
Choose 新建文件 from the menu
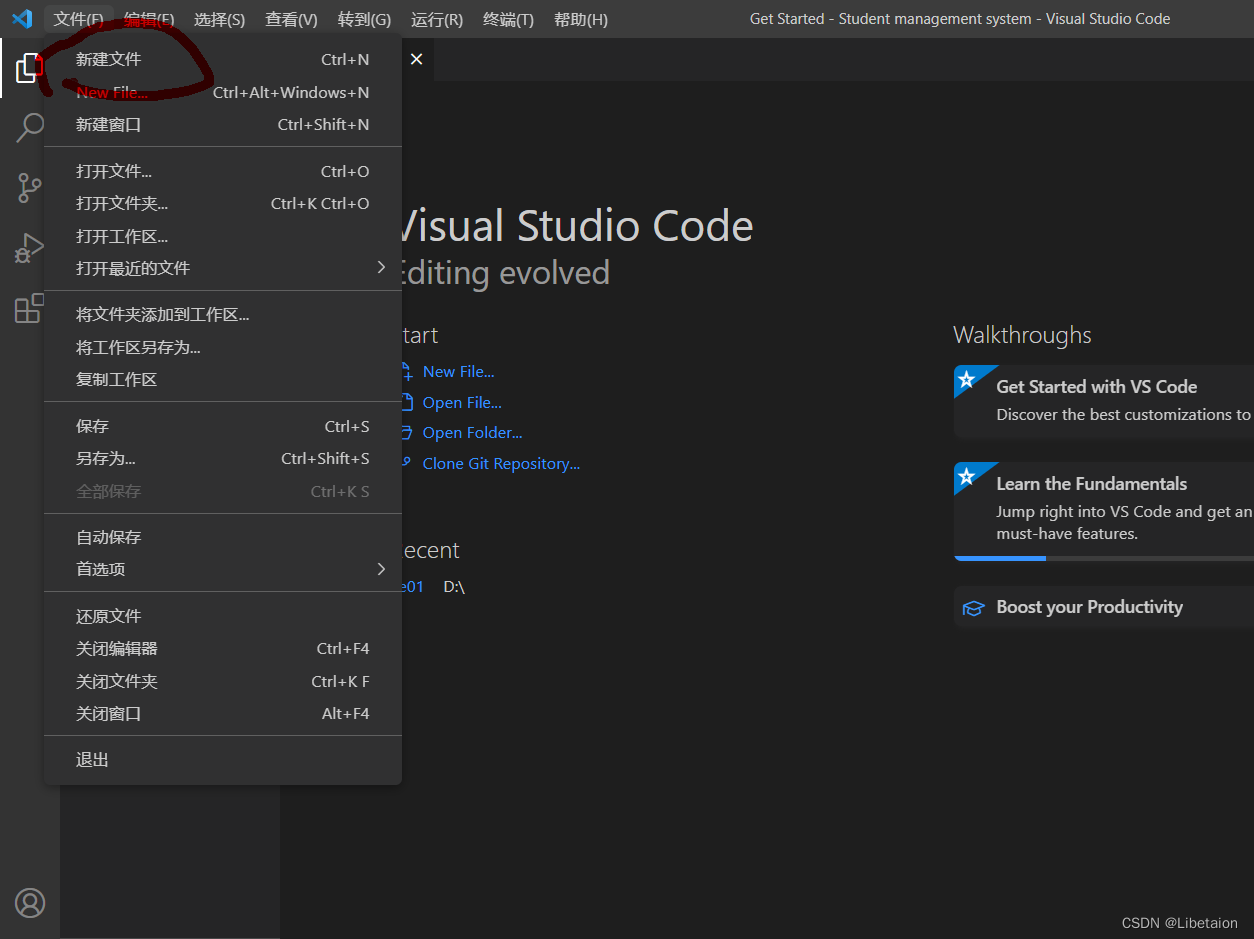[223, 59]
